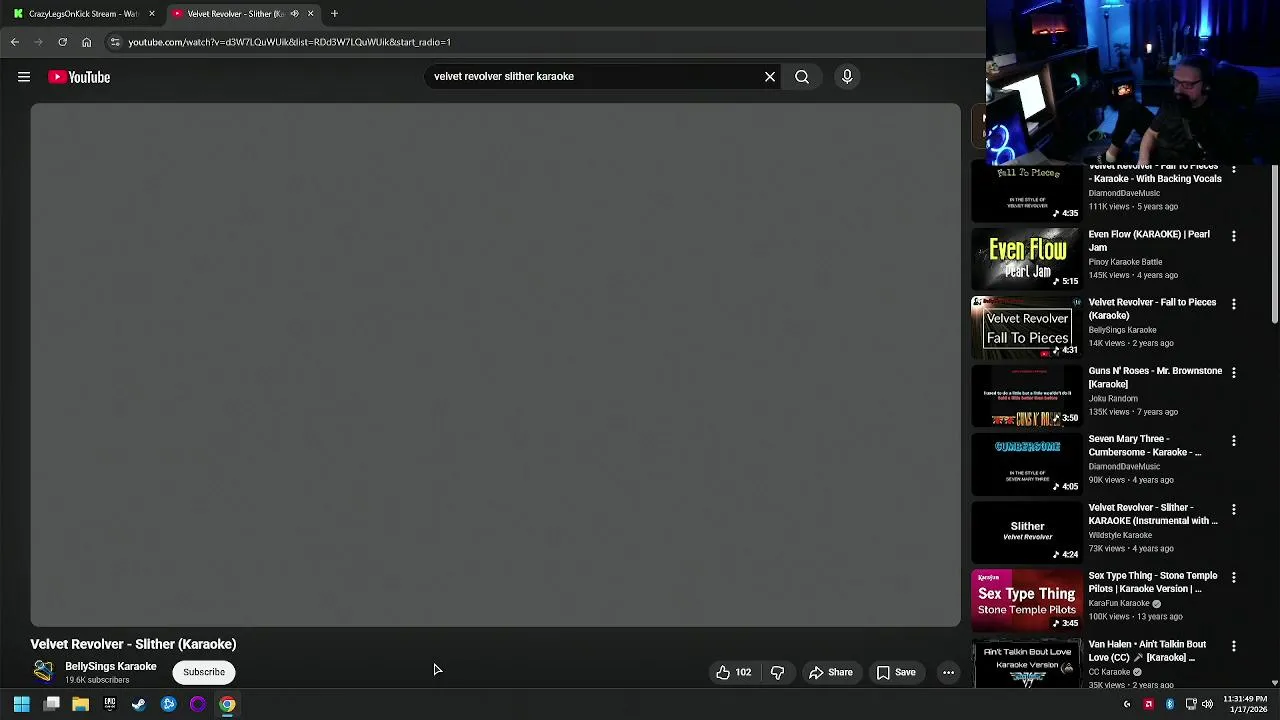Mute audio on the Velvet Revolver tab
1280x720 pixels.
pos(294,14)
